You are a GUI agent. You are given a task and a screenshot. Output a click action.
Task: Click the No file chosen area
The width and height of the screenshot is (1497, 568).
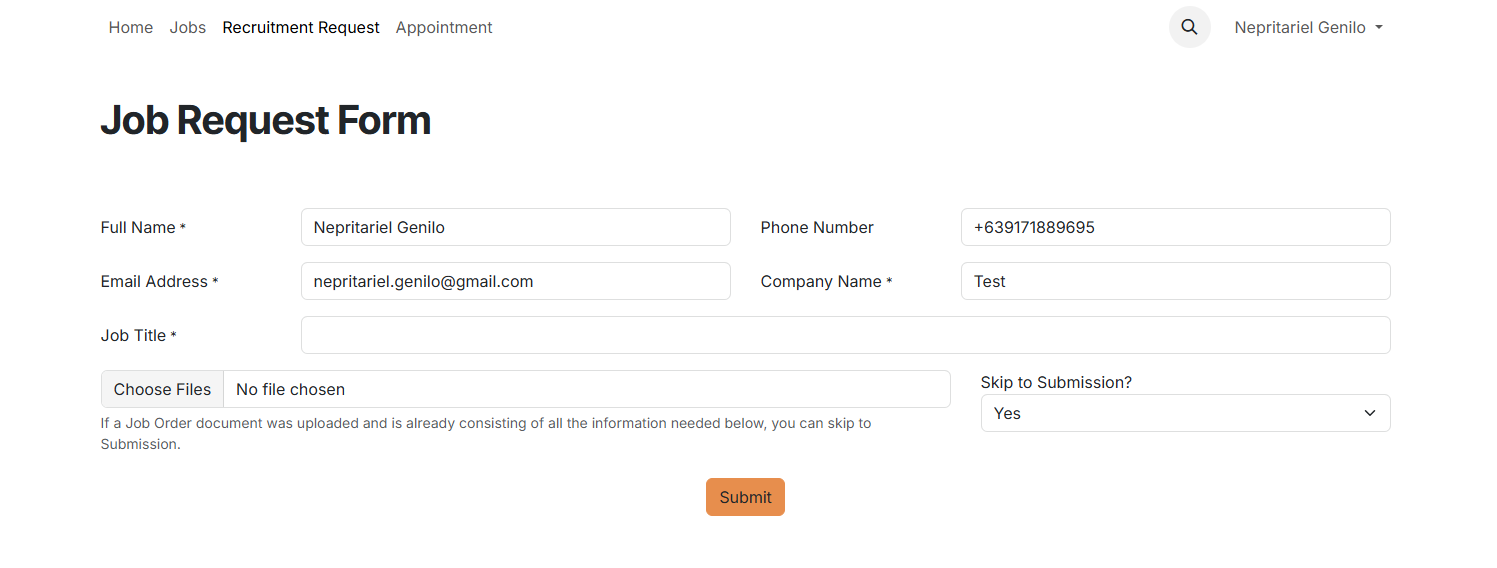point(587,389)
